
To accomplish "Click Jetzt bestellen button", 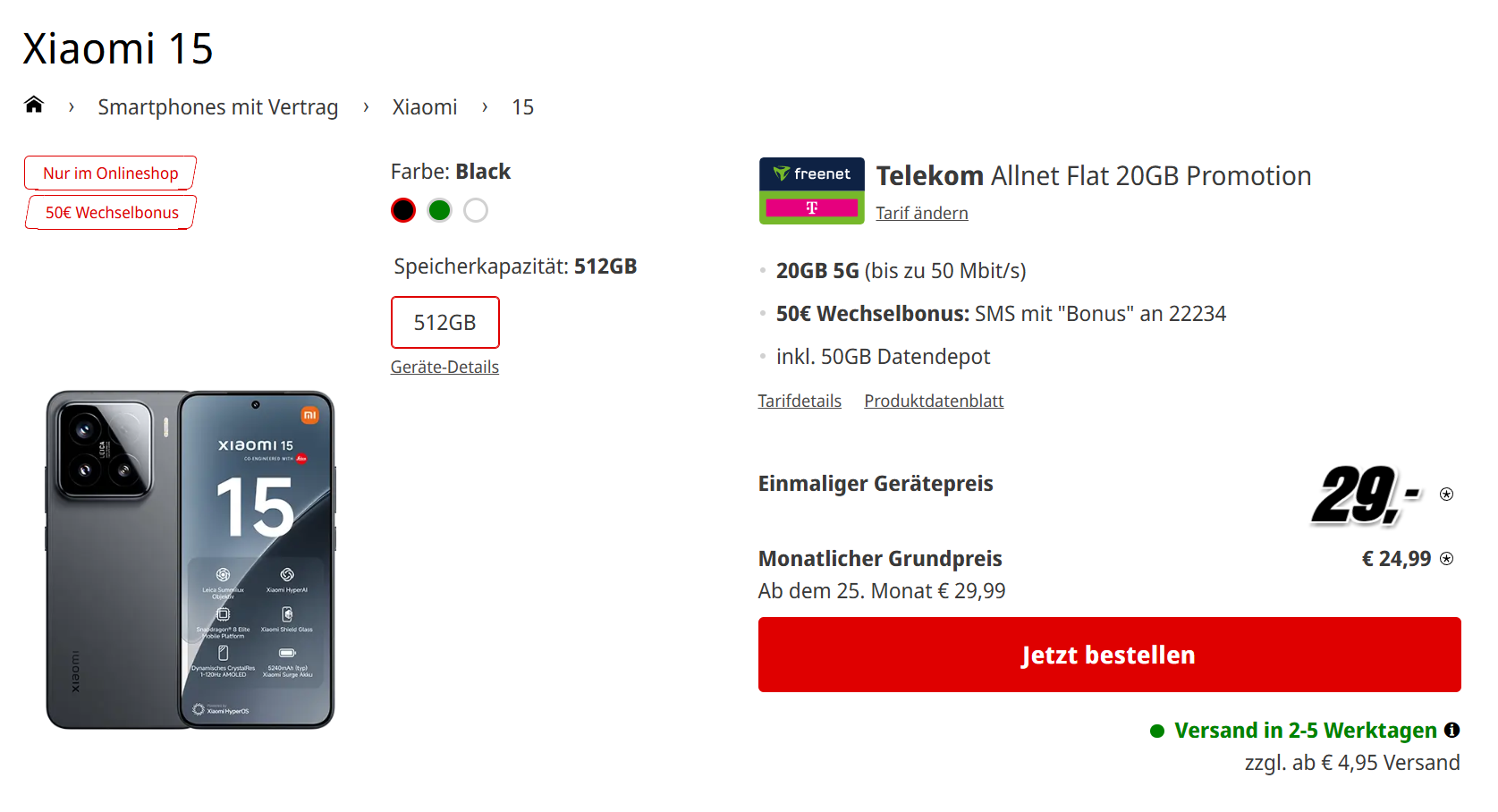I will [1109, 655].
